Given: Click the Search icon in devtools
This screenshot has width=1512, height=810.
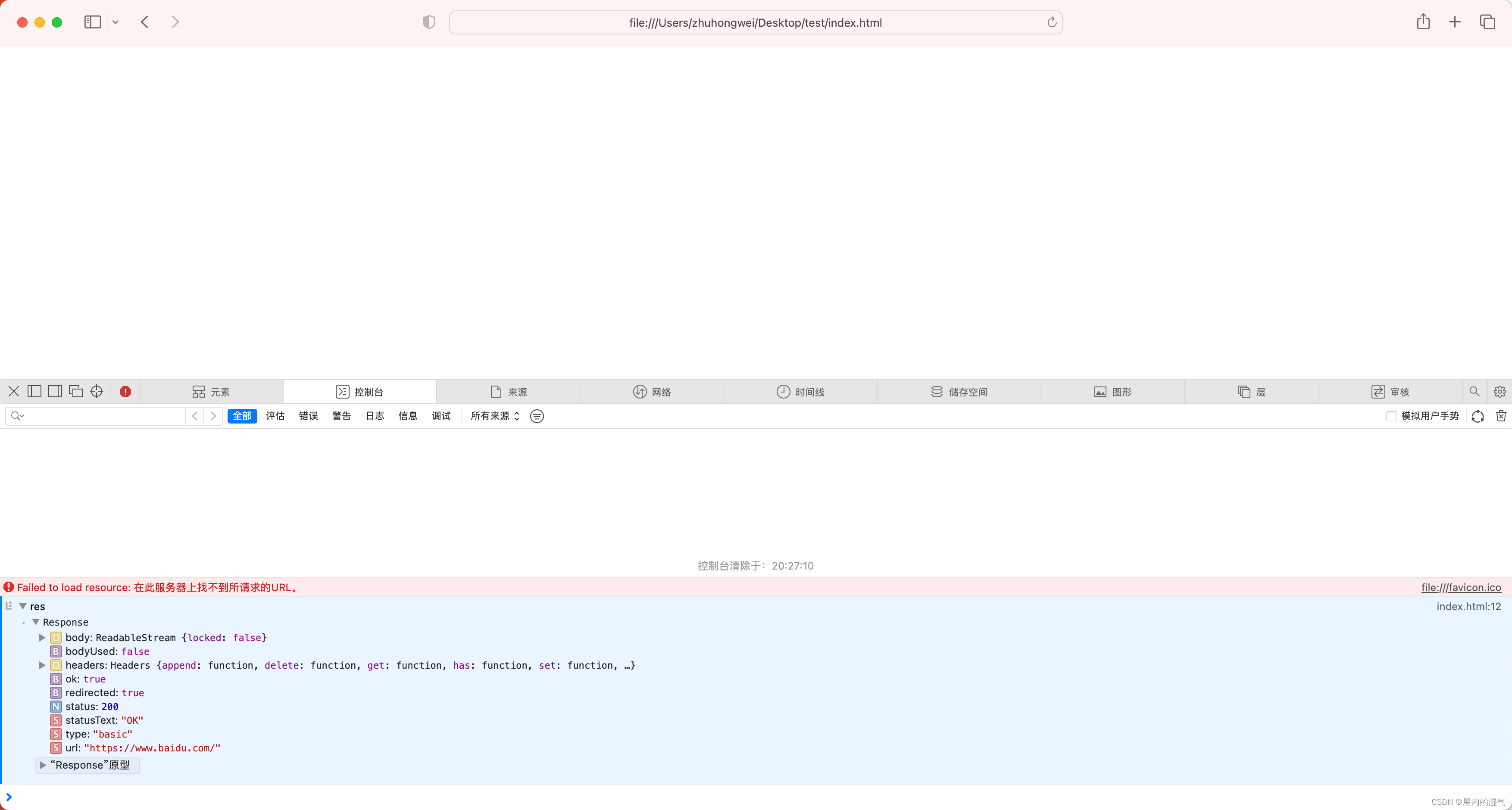Looking at the screenshot, I should pyautogui.click(x=1474, y=391).
